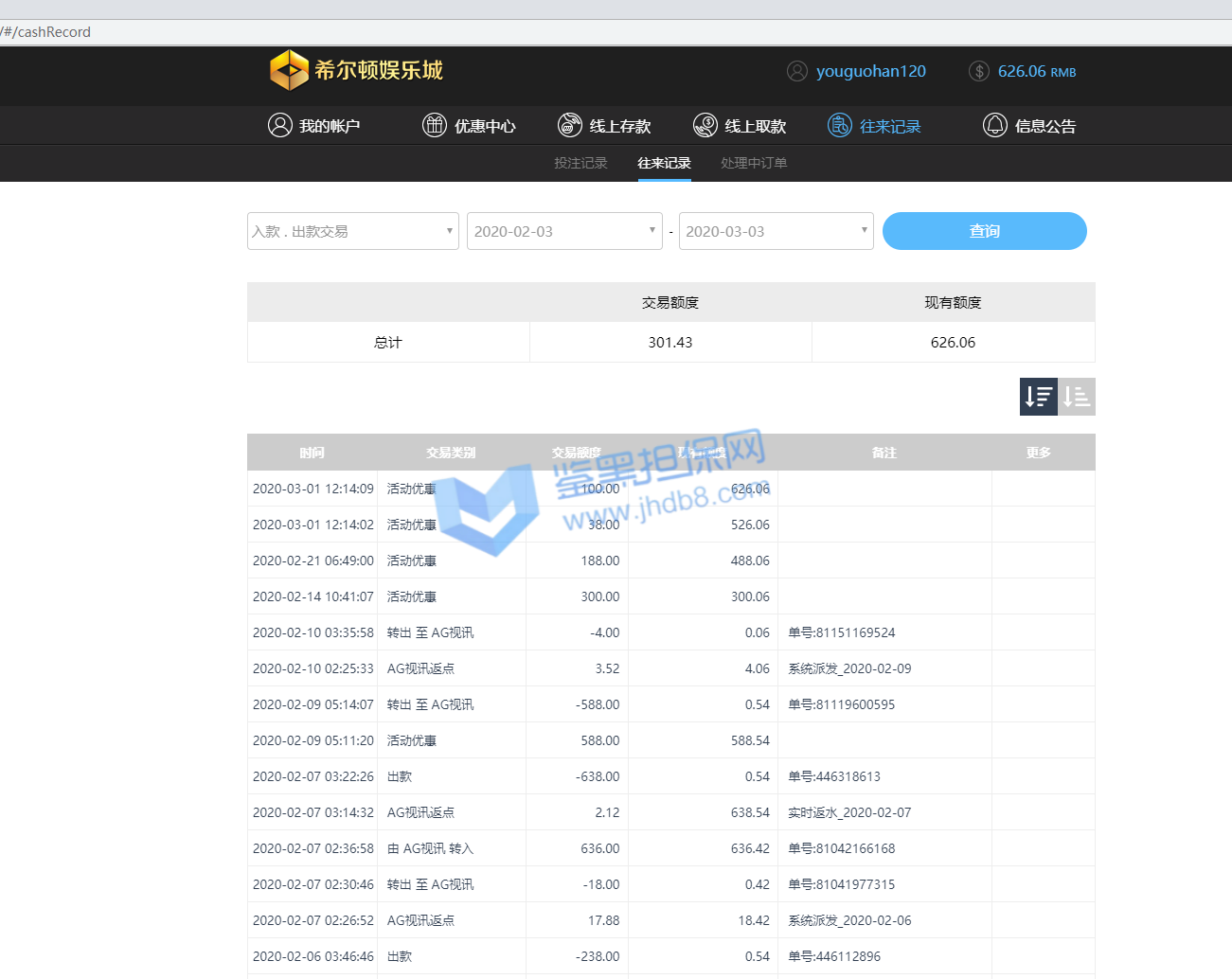Toggle ascending sort order button
The image size is (1232, 979).
[x=1077, y=397]
